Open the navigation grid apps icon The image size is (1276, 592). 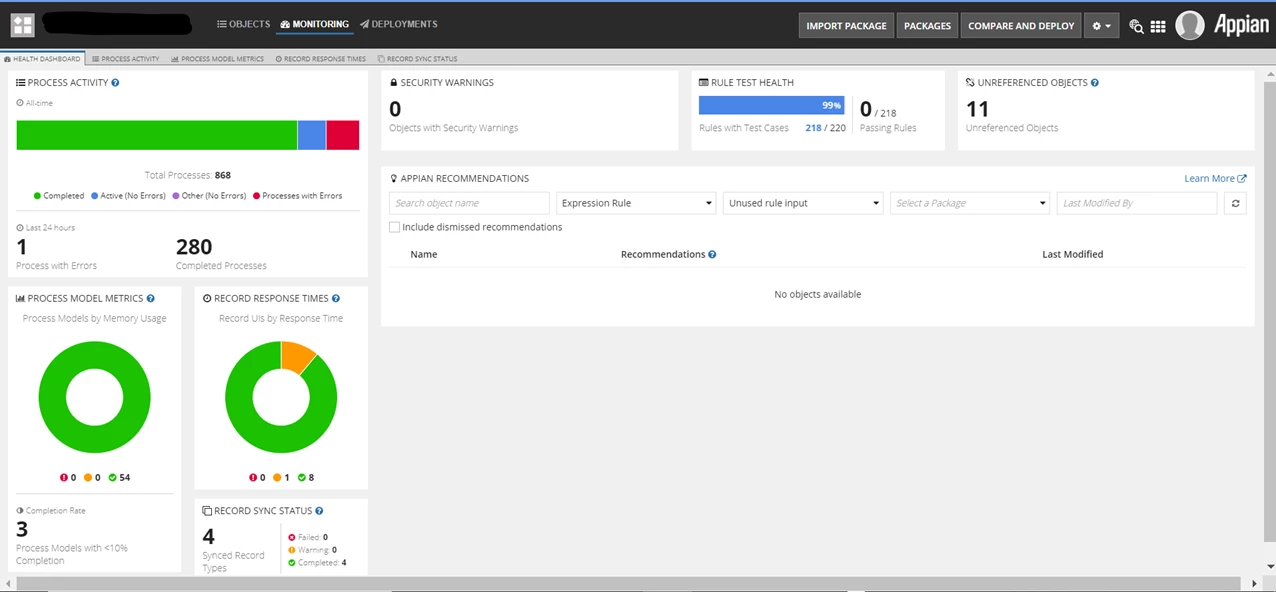pos(1158,26)
